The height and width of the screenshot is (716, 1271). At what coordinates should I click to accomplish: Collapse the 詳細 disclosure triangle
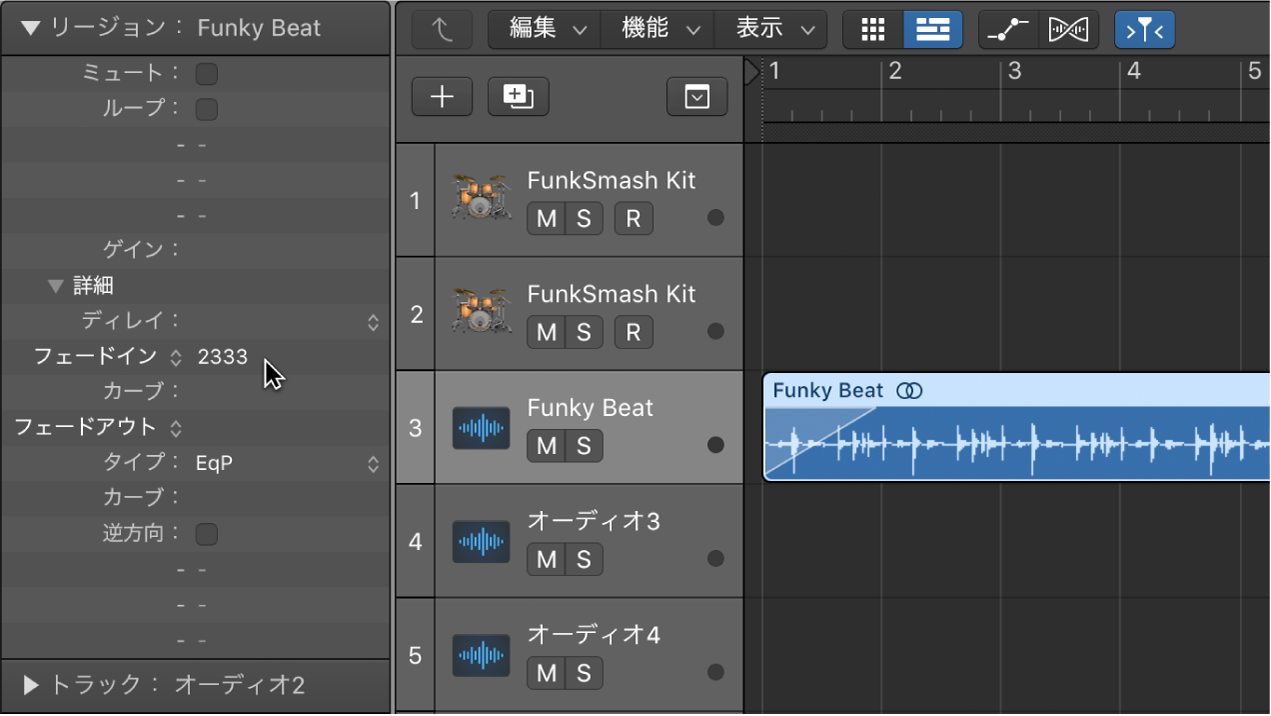[56, 286]
